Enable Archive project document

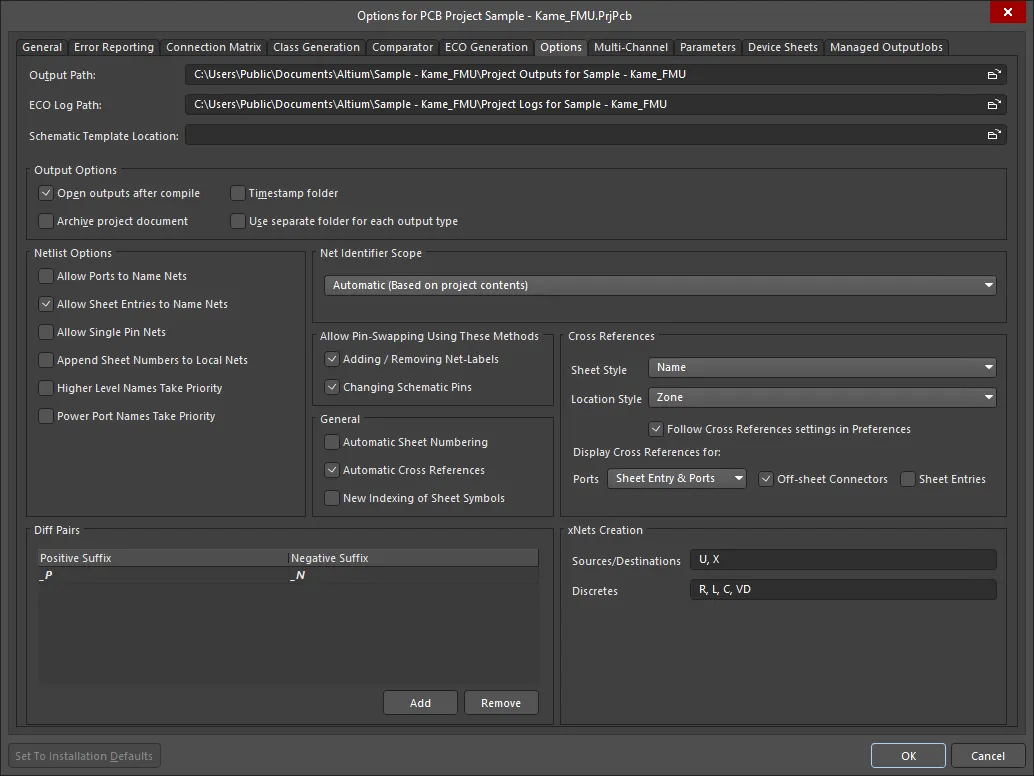46,221
